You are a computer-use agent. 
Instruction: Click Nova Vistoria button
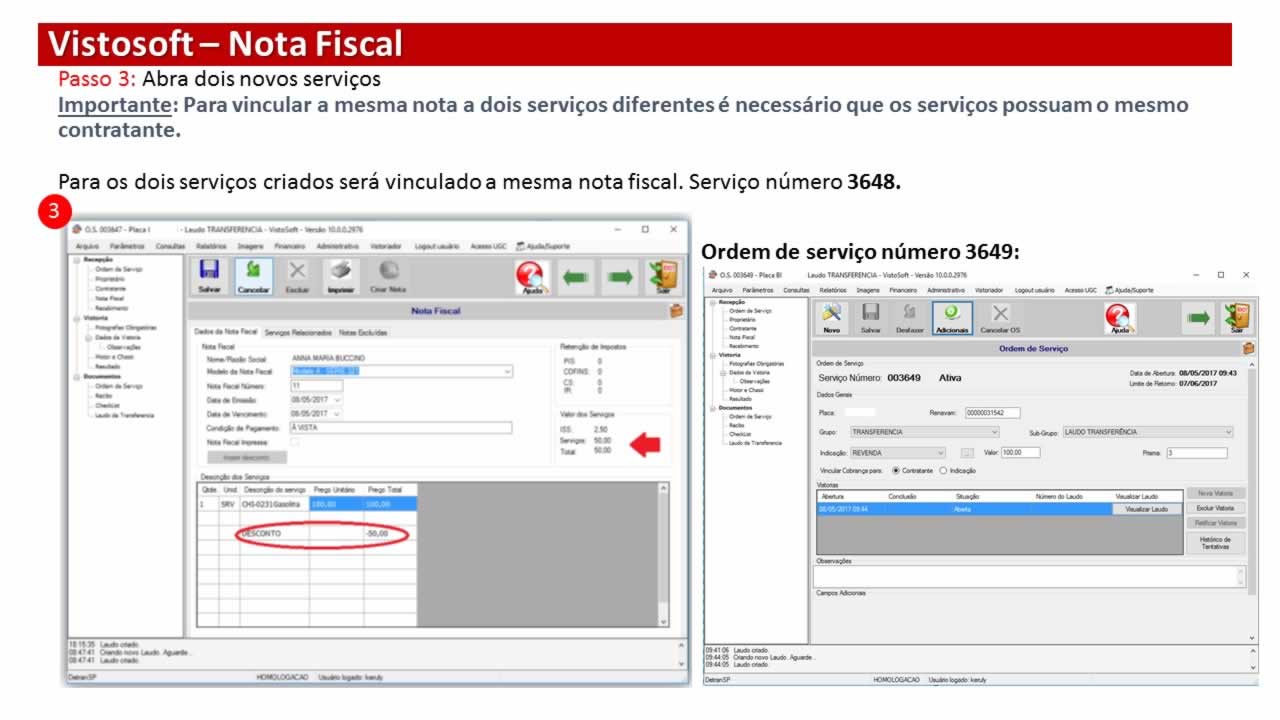pyautogui.click(x=1215, y=494)
